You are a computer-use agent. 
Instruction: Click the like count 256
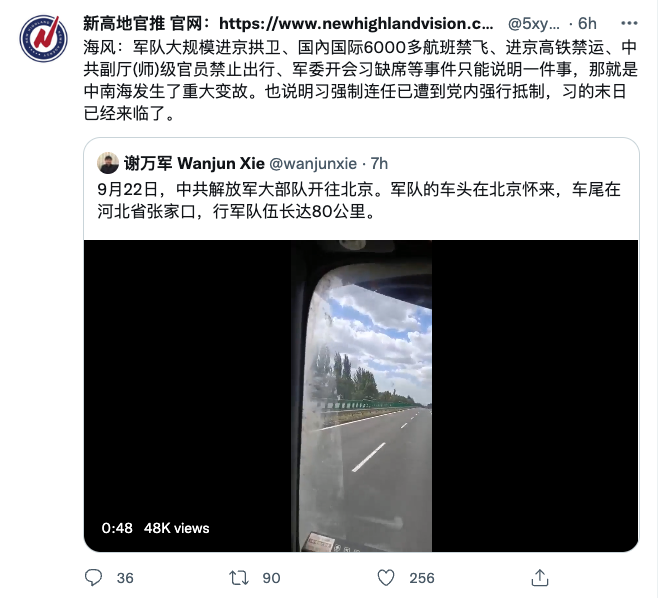422,578
